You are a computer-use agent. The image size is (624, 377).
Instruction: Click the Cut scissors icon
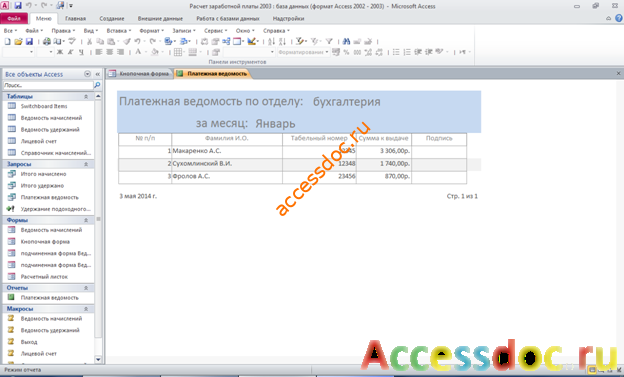point(90,41)
